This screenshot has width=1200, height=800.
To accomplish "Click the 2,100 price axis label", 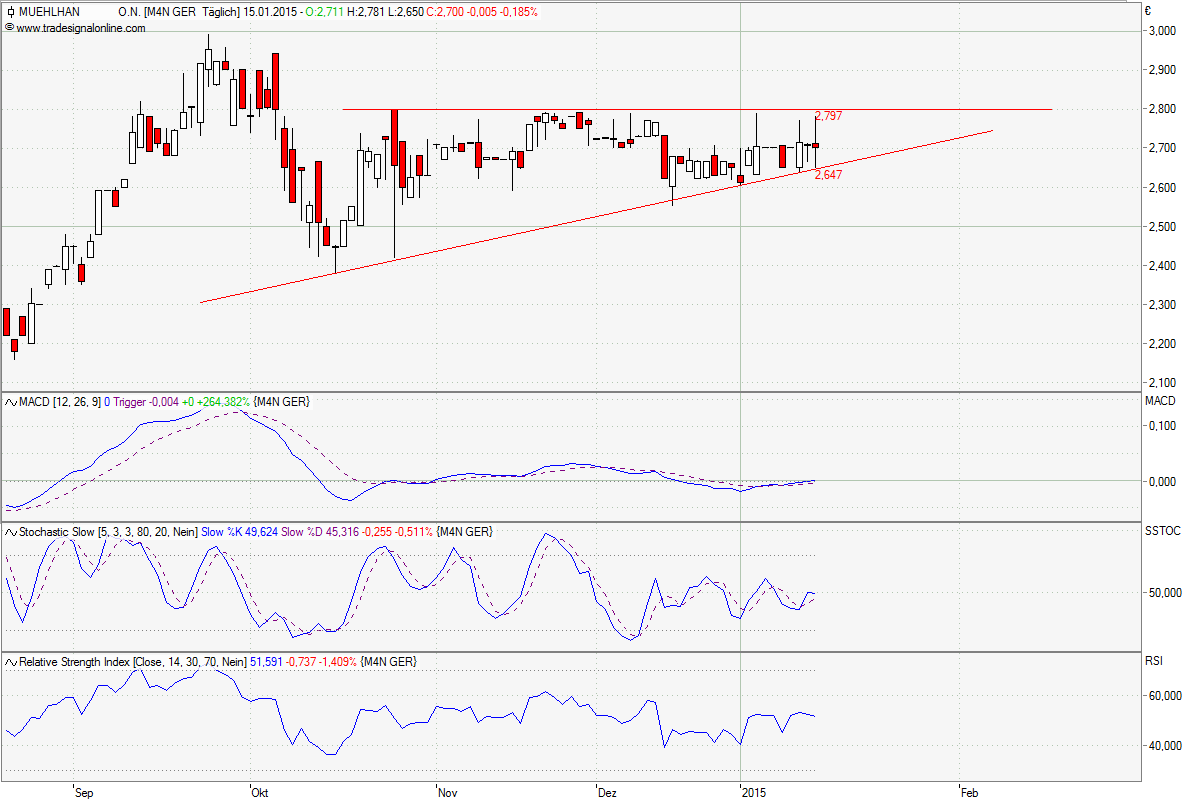I will pyautogui.click(x=1162, y=383).
